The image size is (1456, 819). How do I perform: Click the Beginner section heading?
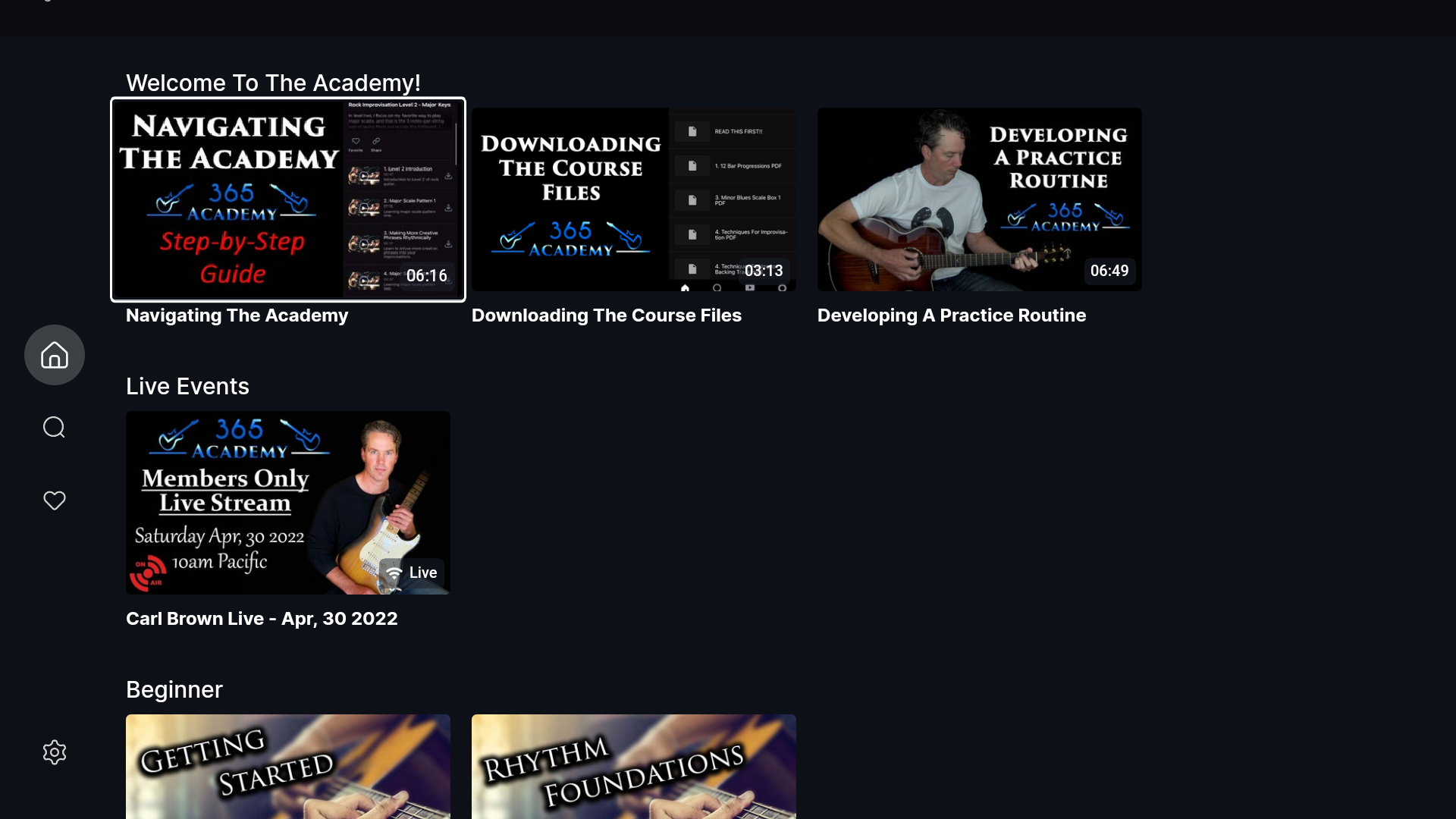pyautogui.click(x=174, y=689)
